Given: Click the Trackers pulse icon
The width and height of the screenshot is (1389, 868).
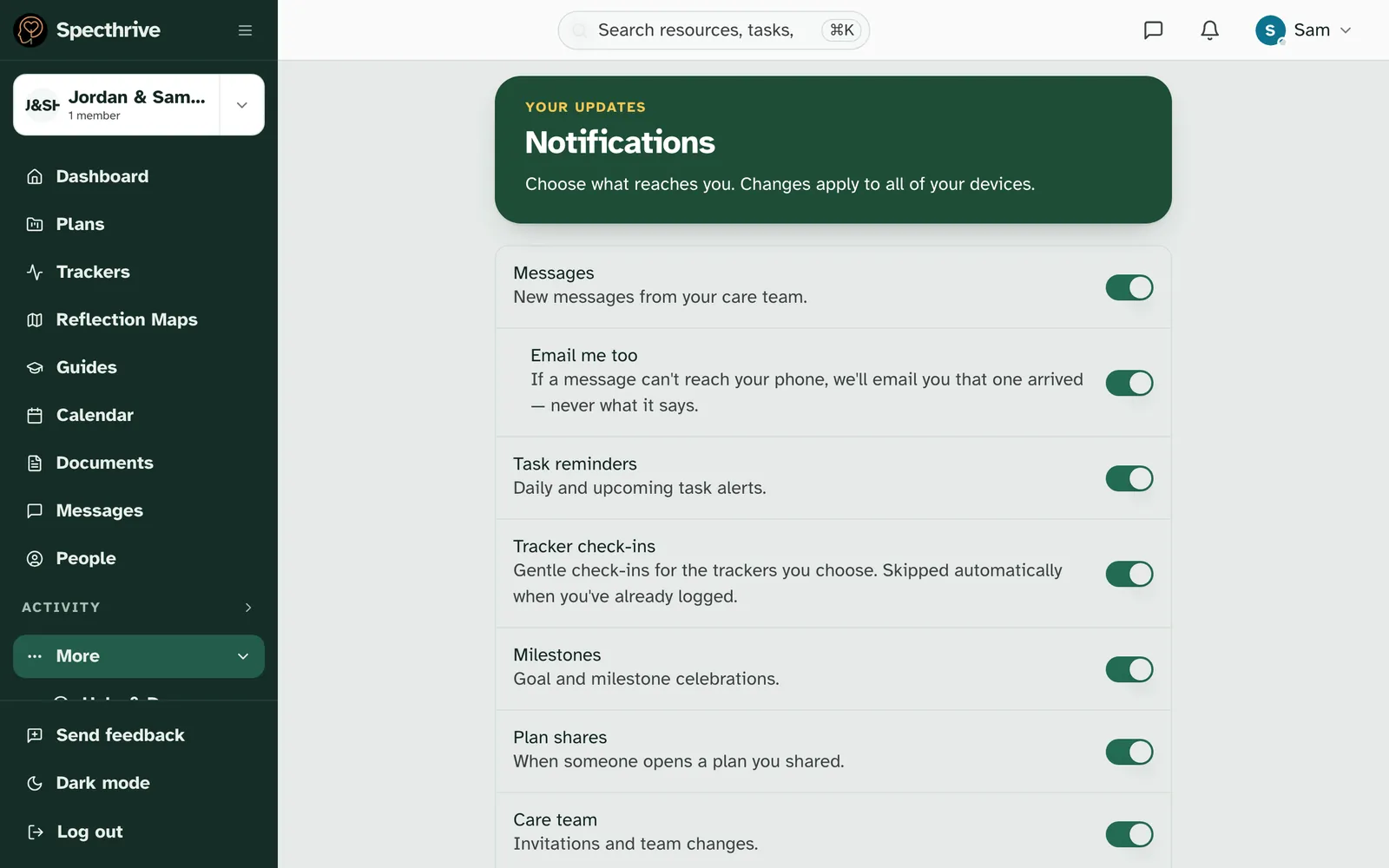Looking at the screenshot, I should coord(35,273).
